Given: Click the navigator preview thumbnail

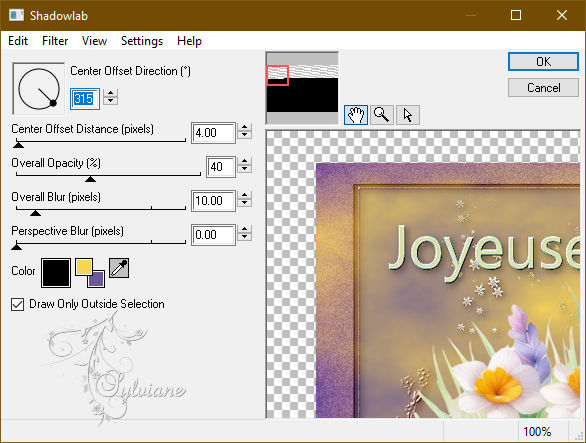Looking at the screenshot, I should coord(302,88).
